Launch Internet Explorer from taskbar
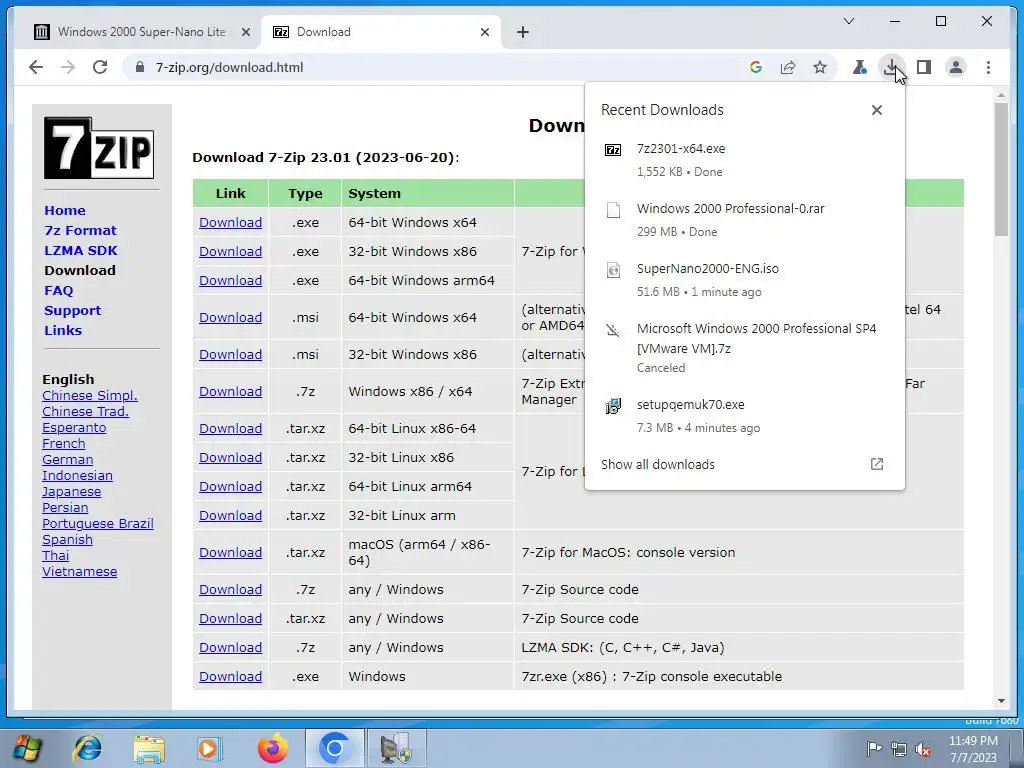The width and height of the screenshot is (1024, 768). [88, 748]
